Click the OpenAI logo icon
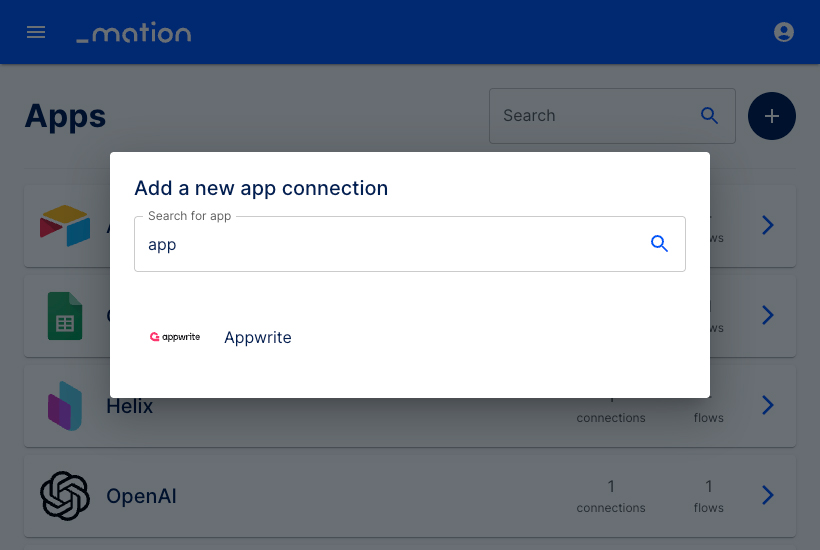This screenshot has height=550, width=820. tap(65, 496)
